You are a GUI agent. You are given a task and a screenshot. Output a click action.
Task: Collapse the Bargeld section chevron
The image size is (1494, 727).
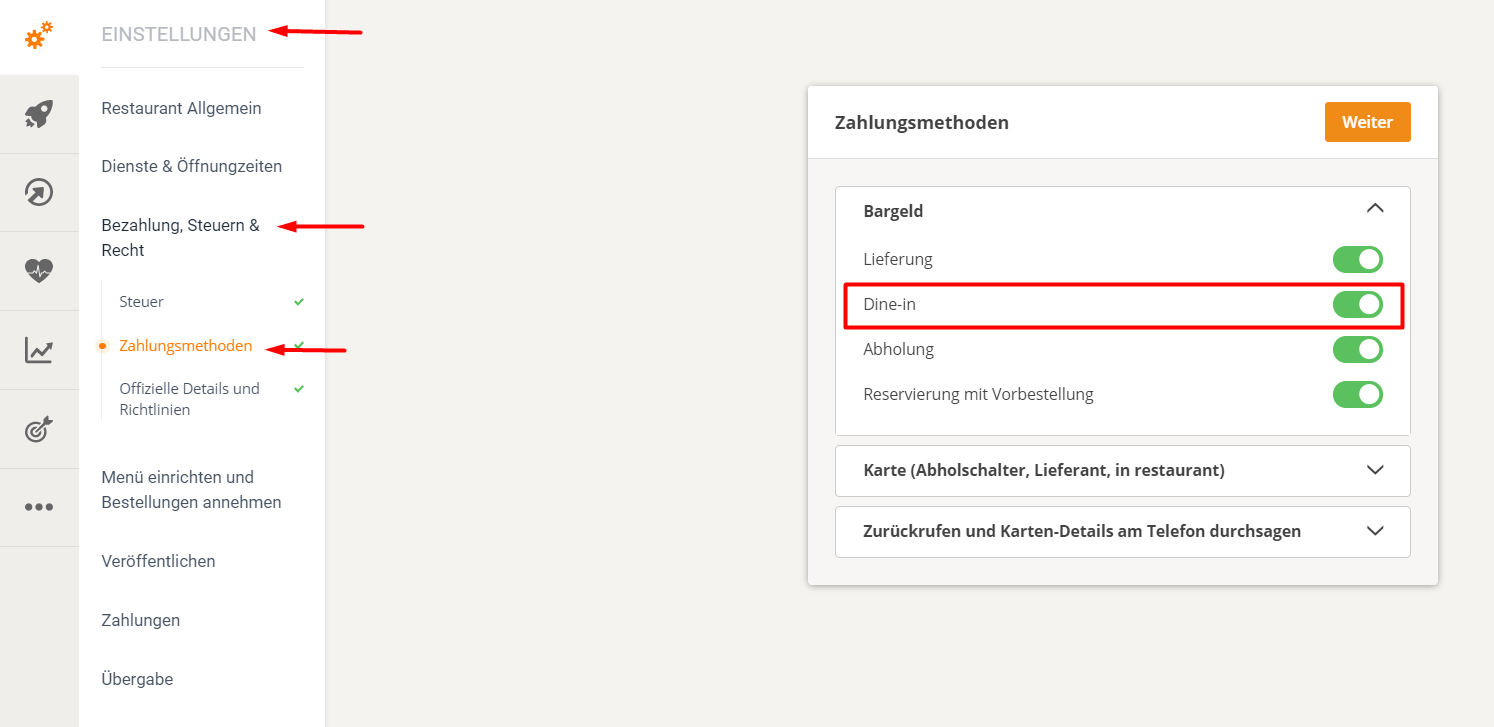1375,209
